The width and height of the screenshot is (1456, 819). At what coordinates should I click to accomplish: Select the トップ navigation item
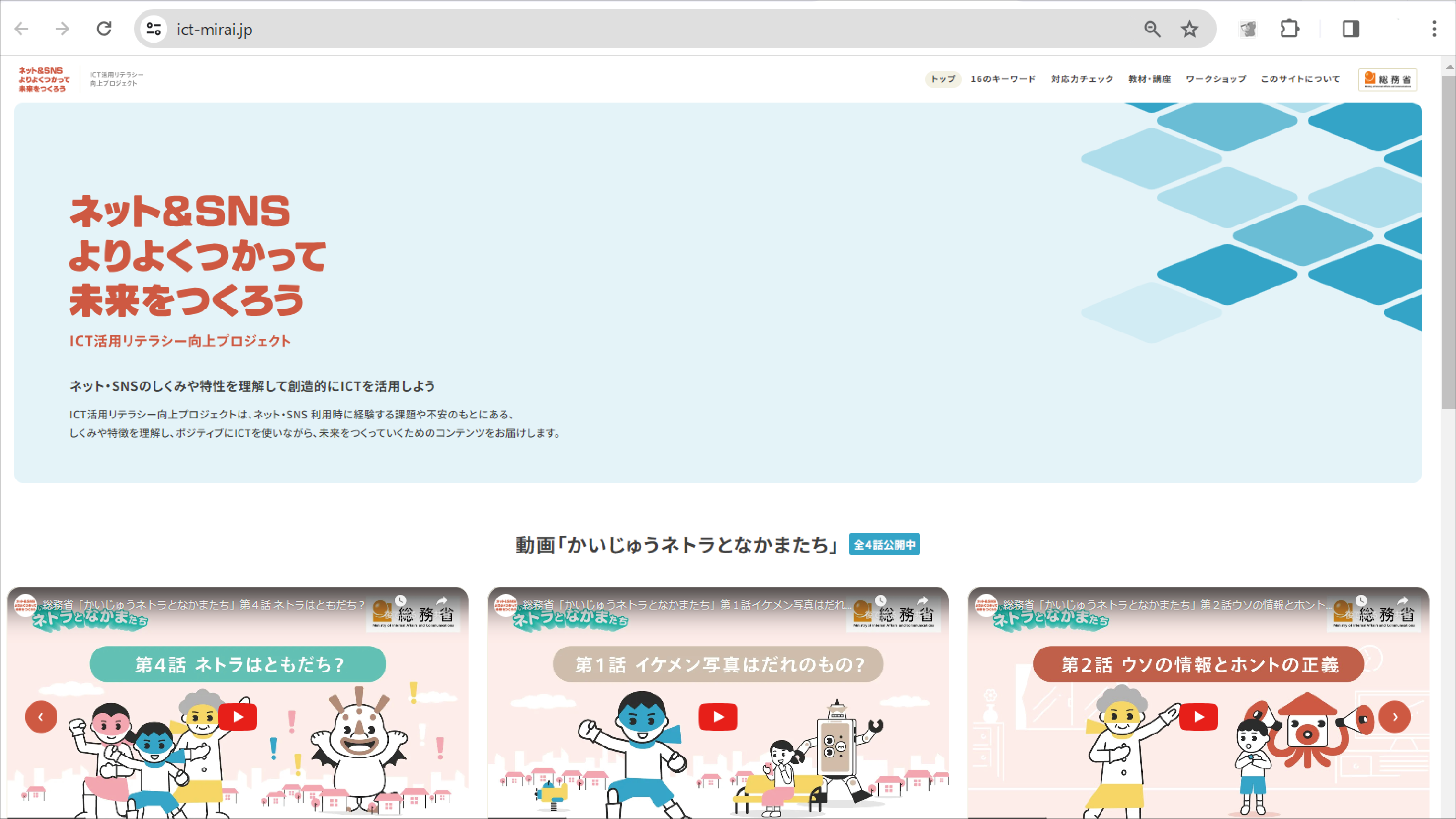(x=943, y=79)
